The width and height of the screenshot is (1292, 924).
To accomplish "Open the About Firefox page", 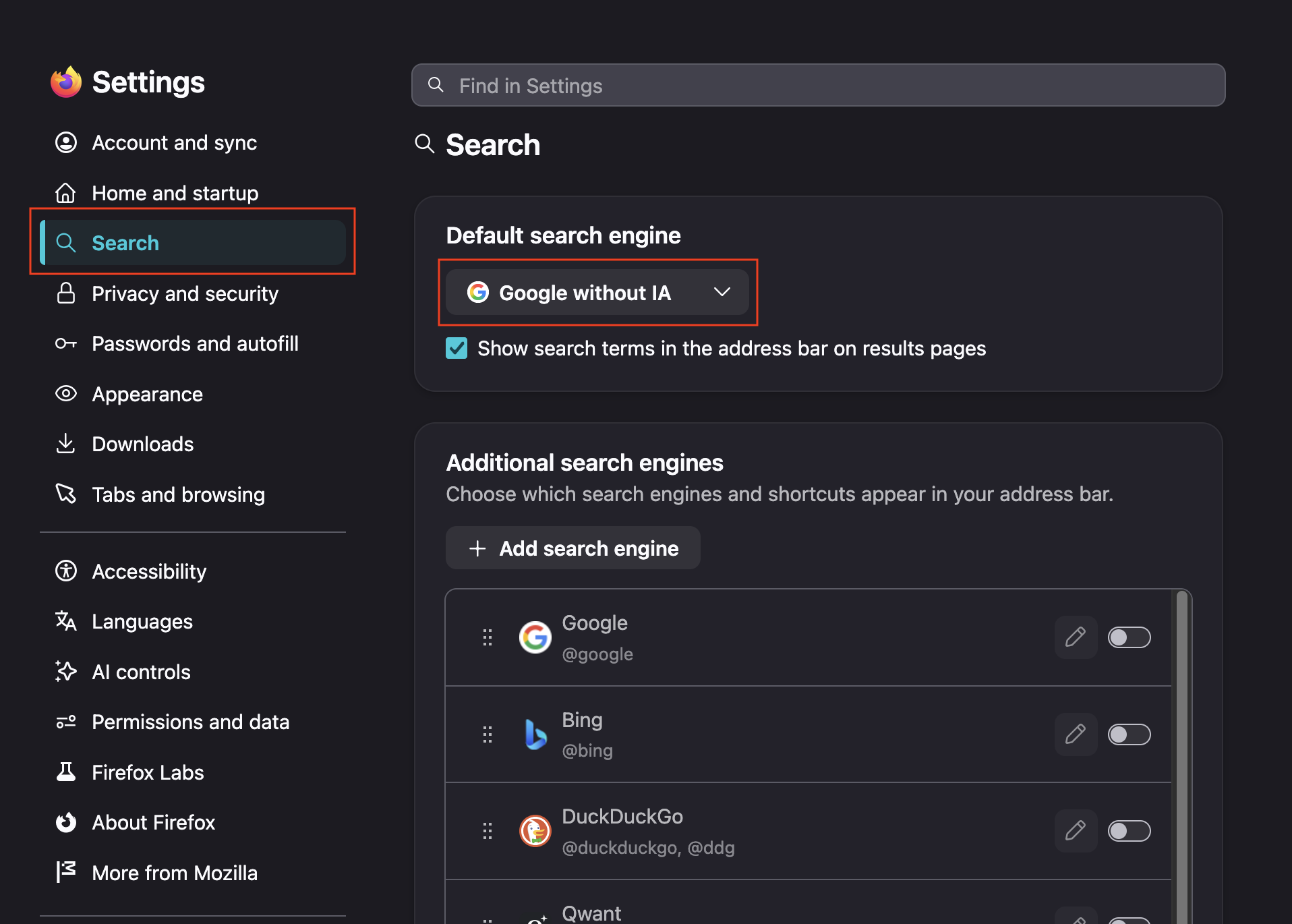I will (x=193, y=822).
